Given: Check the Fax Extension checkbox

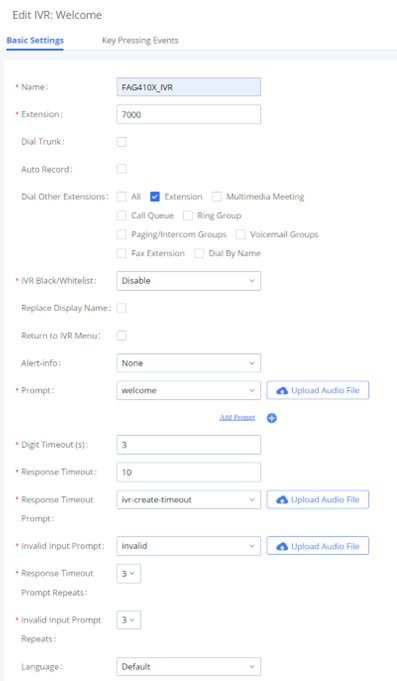Looking at the screenshot, I should pos(122,253).
